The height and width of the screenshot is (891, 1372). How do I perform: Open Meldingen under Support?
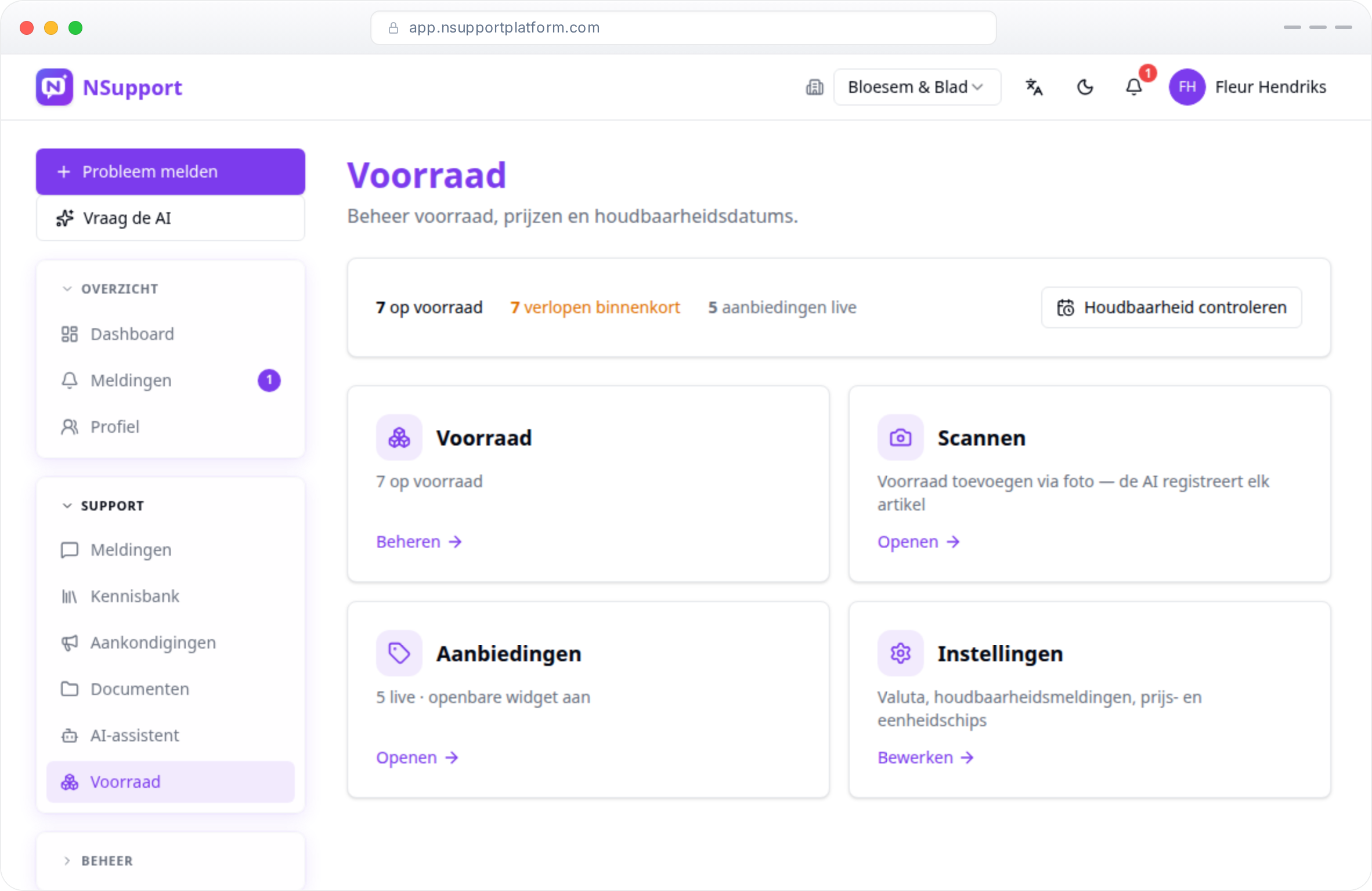[x=171, y=550]
